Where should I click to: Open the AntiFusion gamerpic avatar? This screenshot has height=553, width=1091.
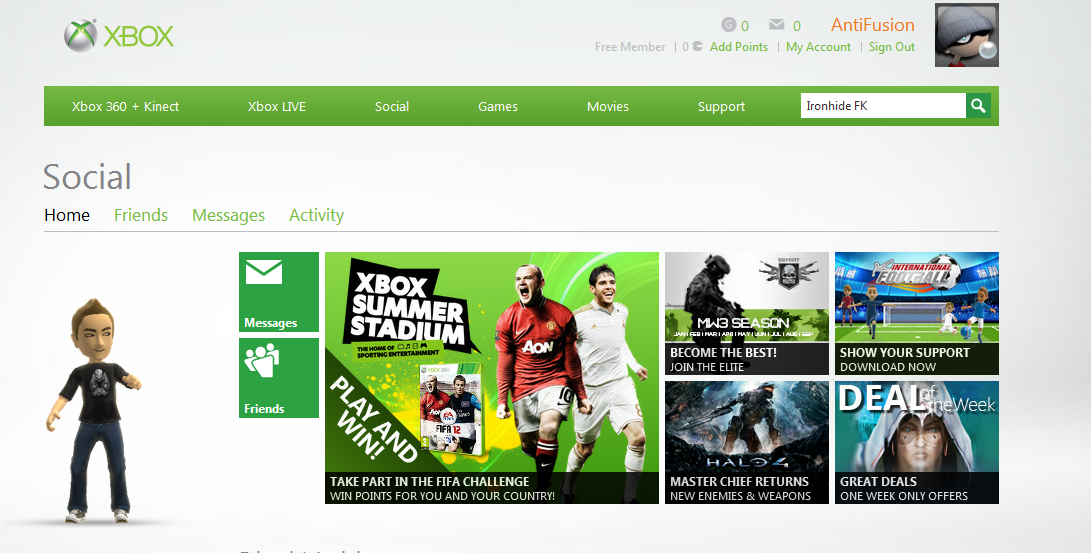[x=966, y=35]
